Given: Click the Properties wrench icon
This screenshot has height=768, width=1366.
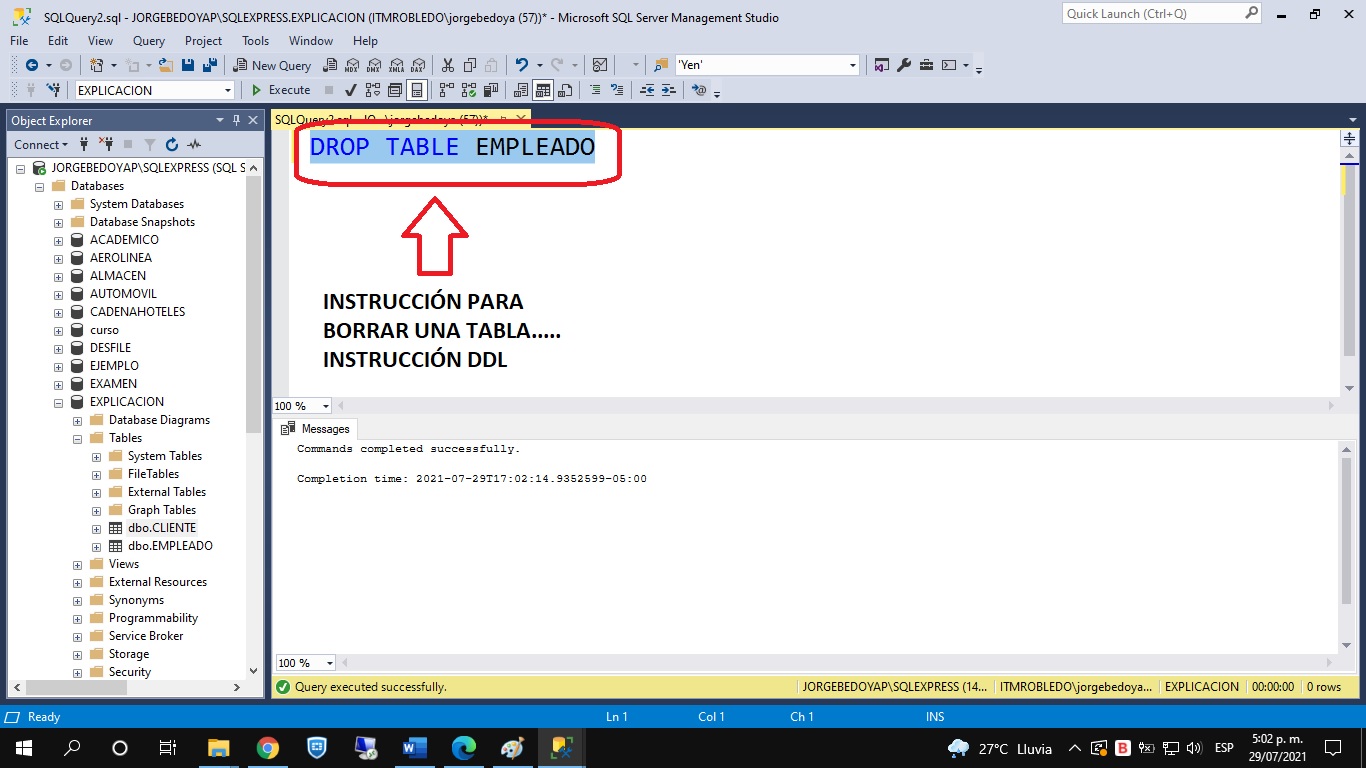Looking at the screenshot, I should 904,65.
